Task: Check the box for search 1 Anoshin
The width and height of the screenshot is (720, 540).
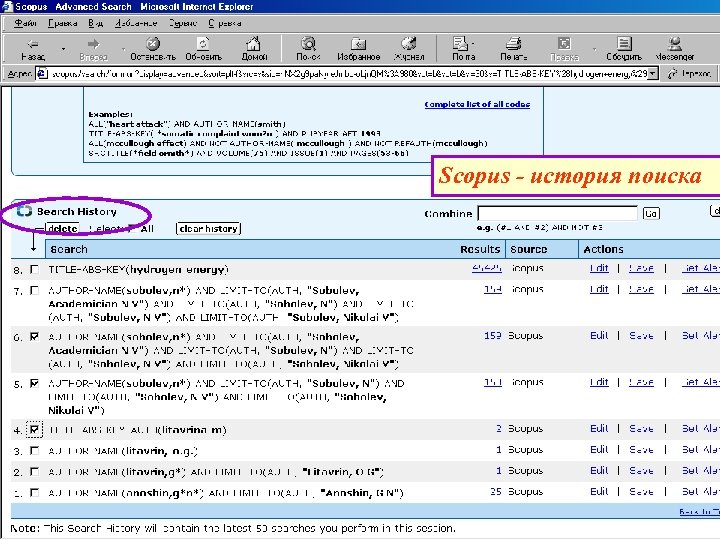Action: coord(34,493)
